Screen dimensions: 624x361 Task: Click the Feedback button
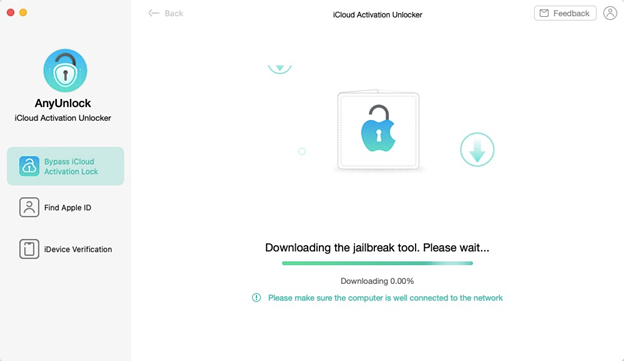pos(565,13)
